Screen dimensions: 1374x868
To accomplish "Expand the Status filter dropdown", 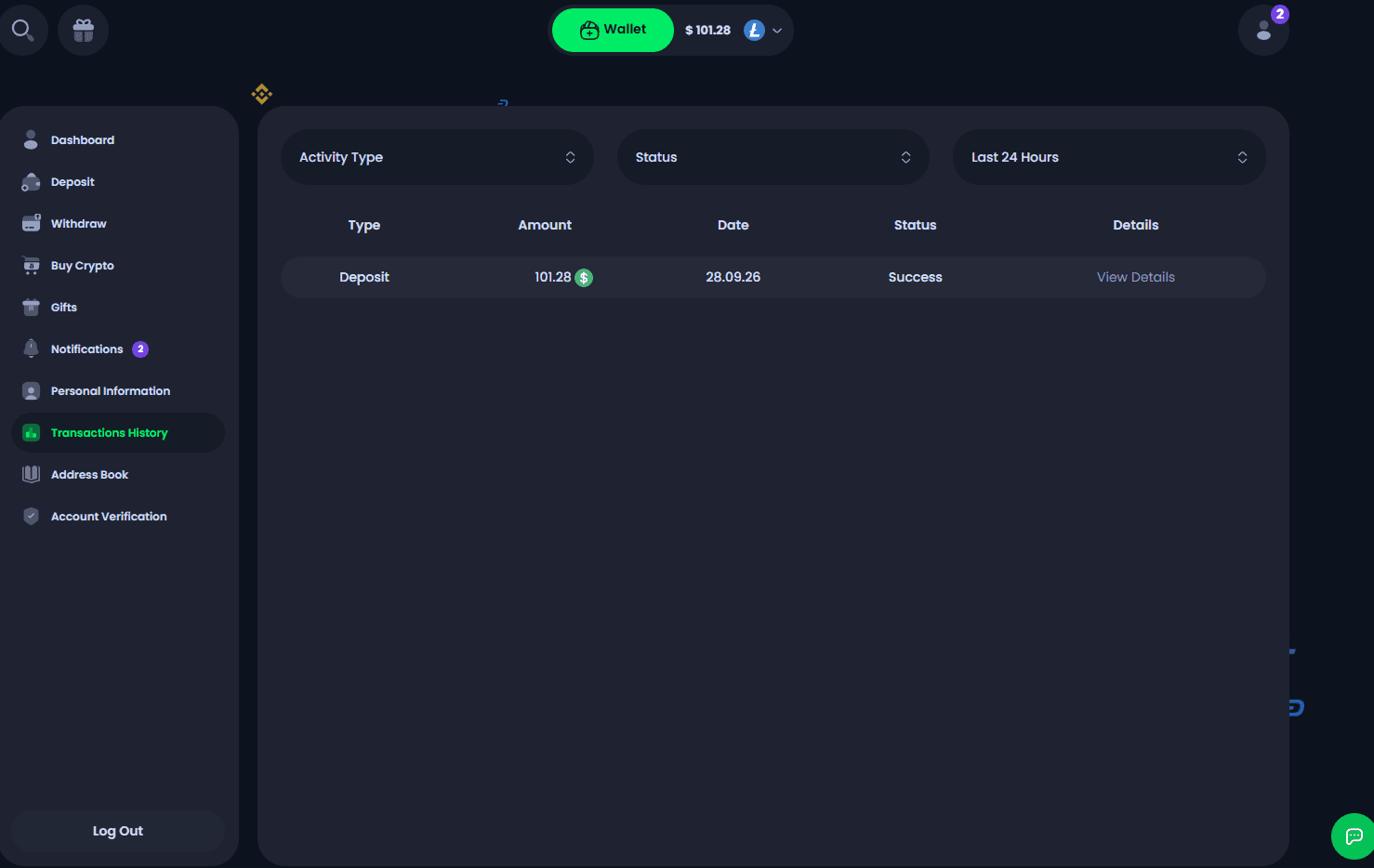I will (773, 157).
